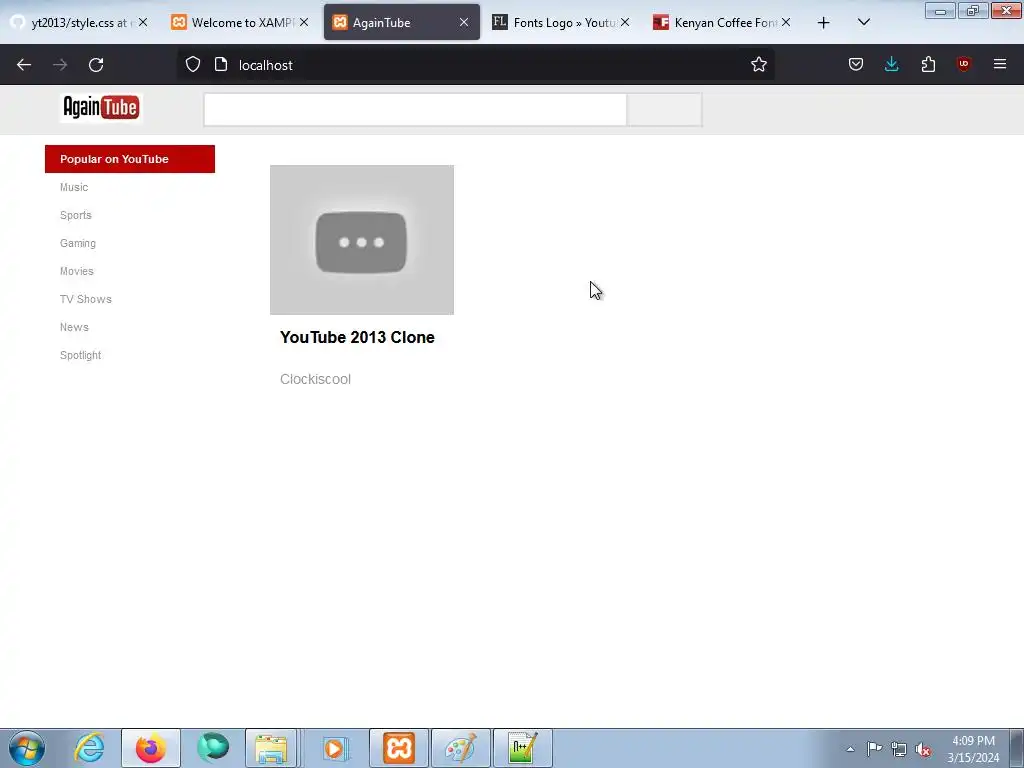
Task: Click the page info icon beside localhost
Action: click(221, 65)
